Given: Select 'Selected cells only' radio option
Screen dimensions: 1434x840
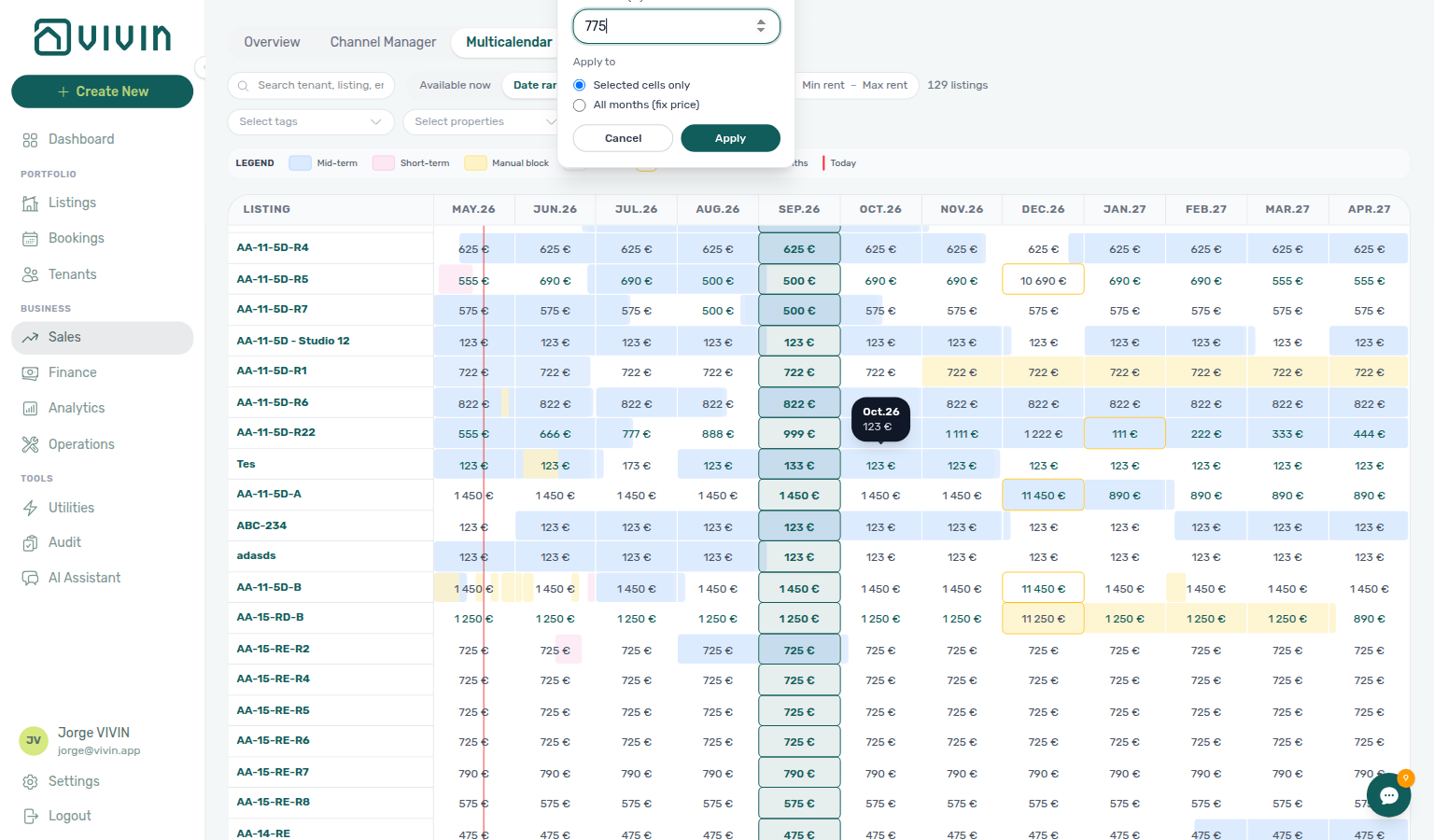Looking at the screenshot, I should [x=579, y=85].
